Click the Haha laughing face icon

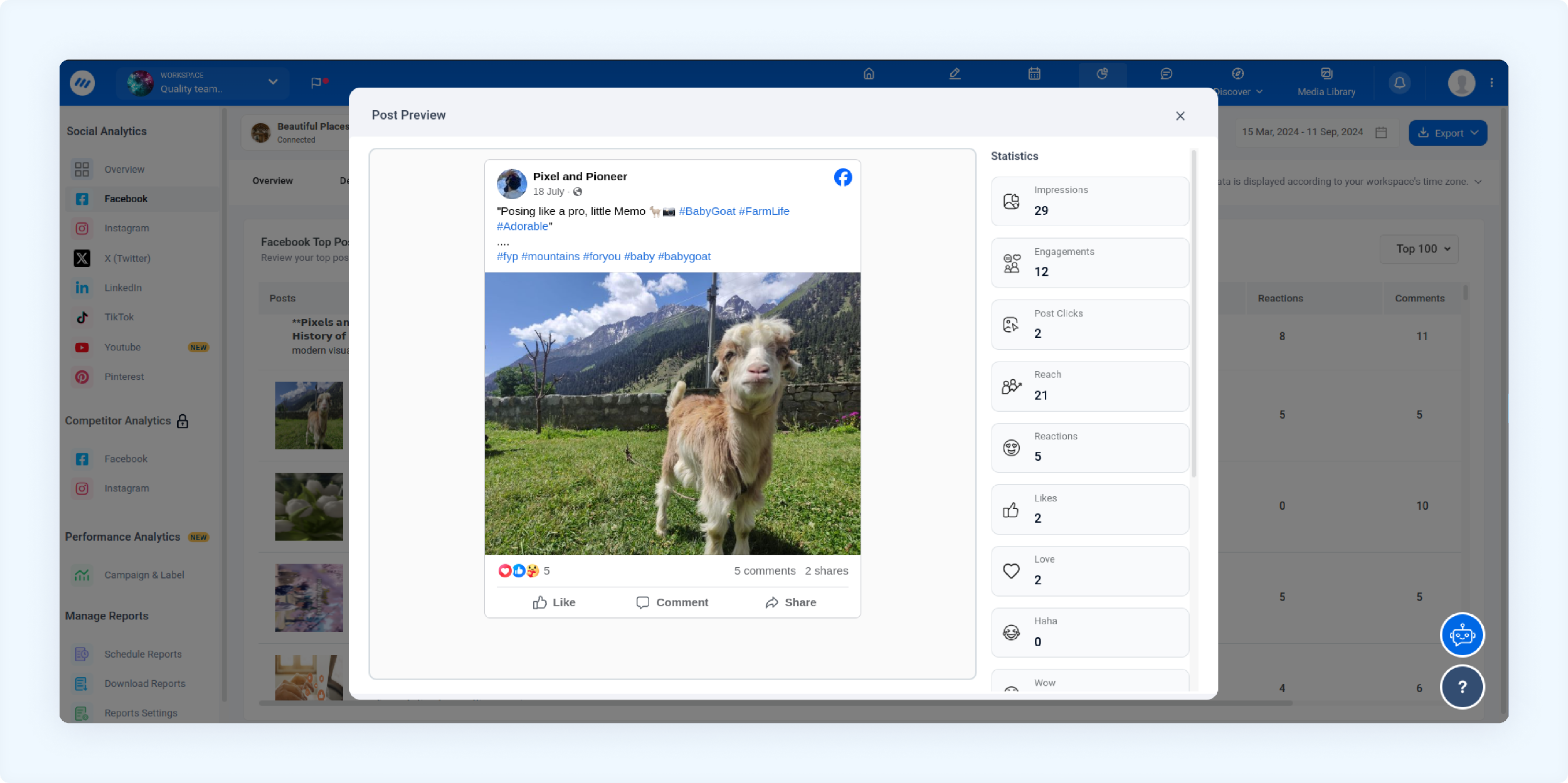(x=1011, y=633)
